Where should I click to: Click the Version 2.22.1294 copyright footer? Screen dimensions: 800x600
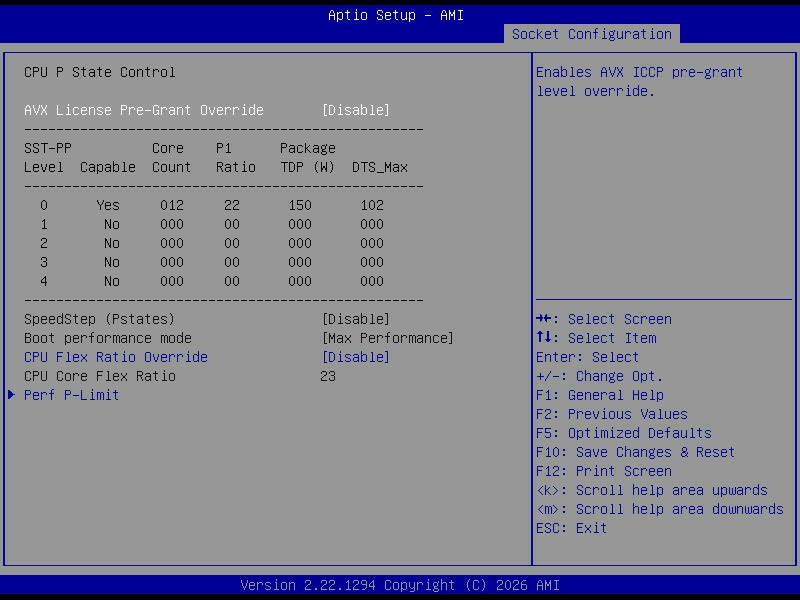point(400,585)
